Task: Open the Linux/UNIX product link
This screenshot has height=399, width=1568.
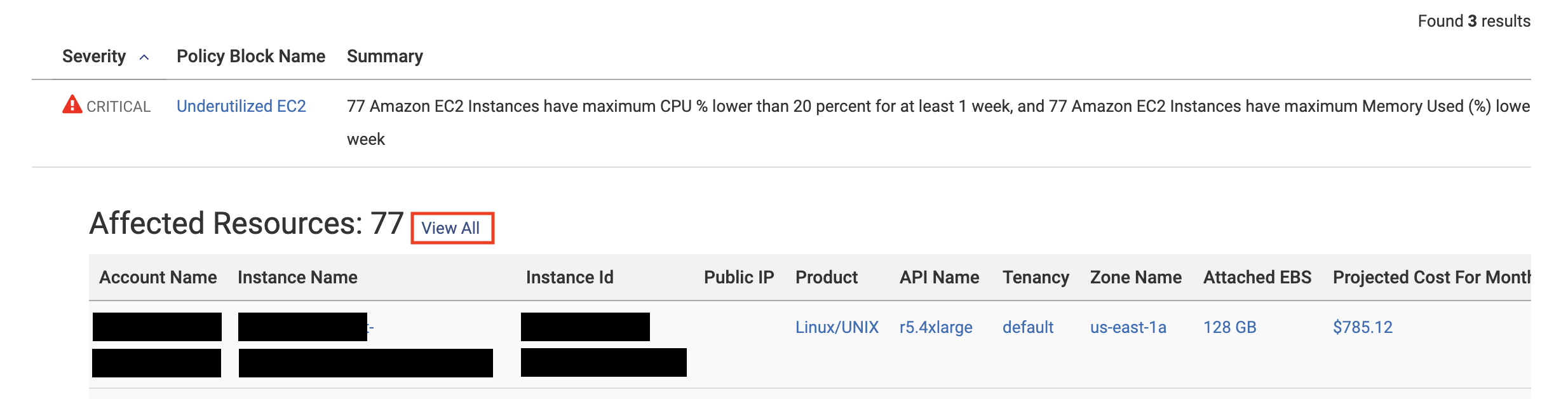Action: tap(837, 327)
